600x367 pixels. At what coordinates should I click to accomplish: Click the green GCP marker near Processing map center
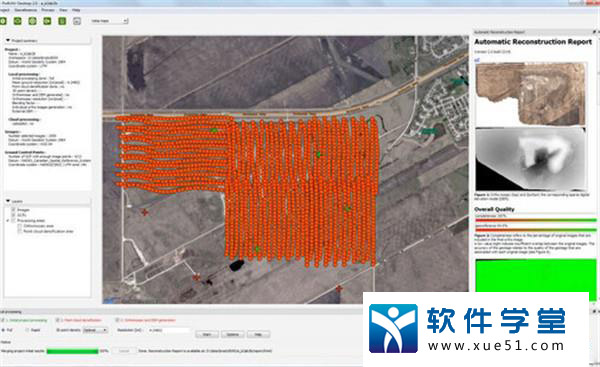pyautogui.click(x=318, y=154)
